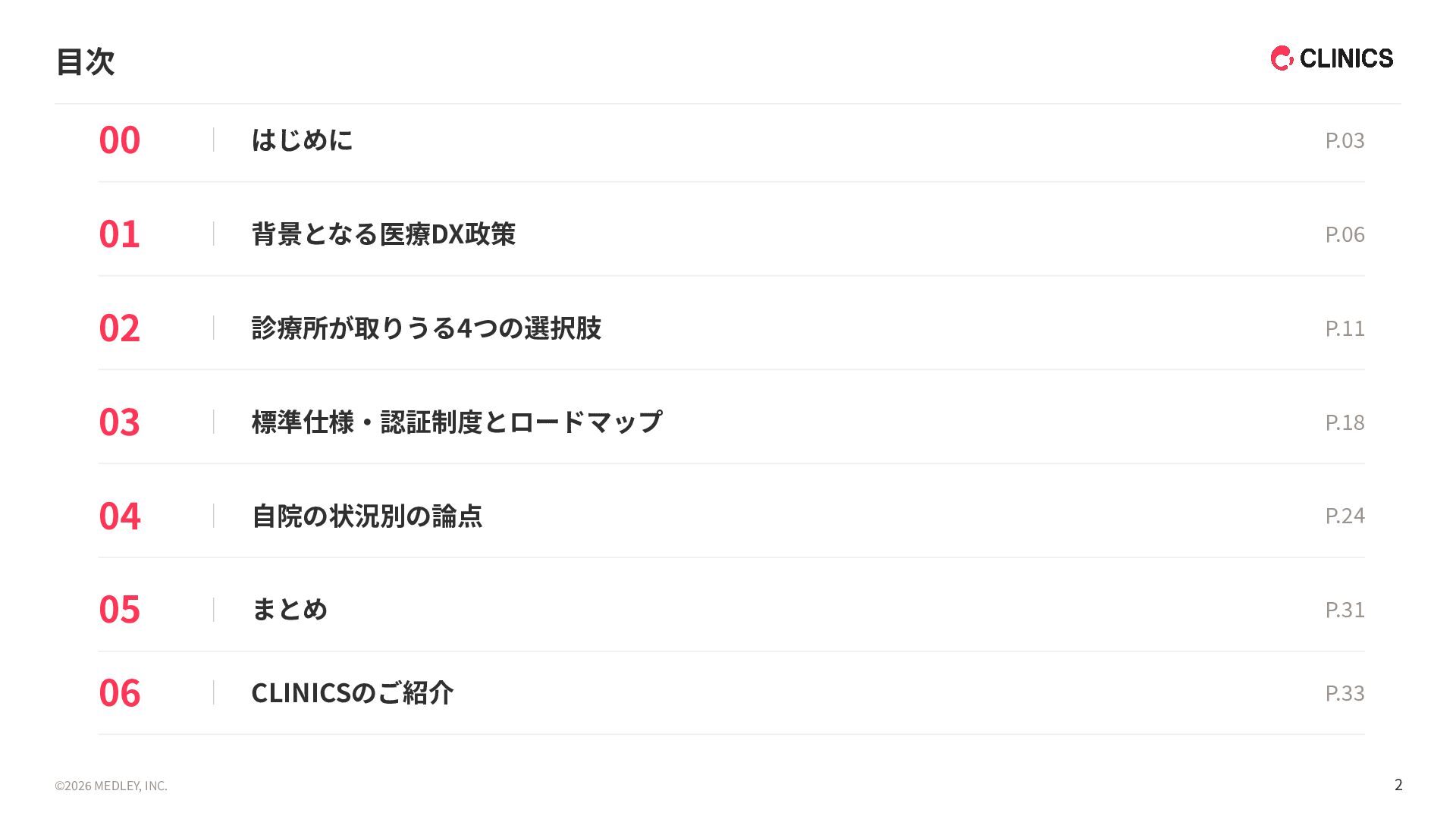Click chapter number 03
1456x819 pixels.
(120, 422)
